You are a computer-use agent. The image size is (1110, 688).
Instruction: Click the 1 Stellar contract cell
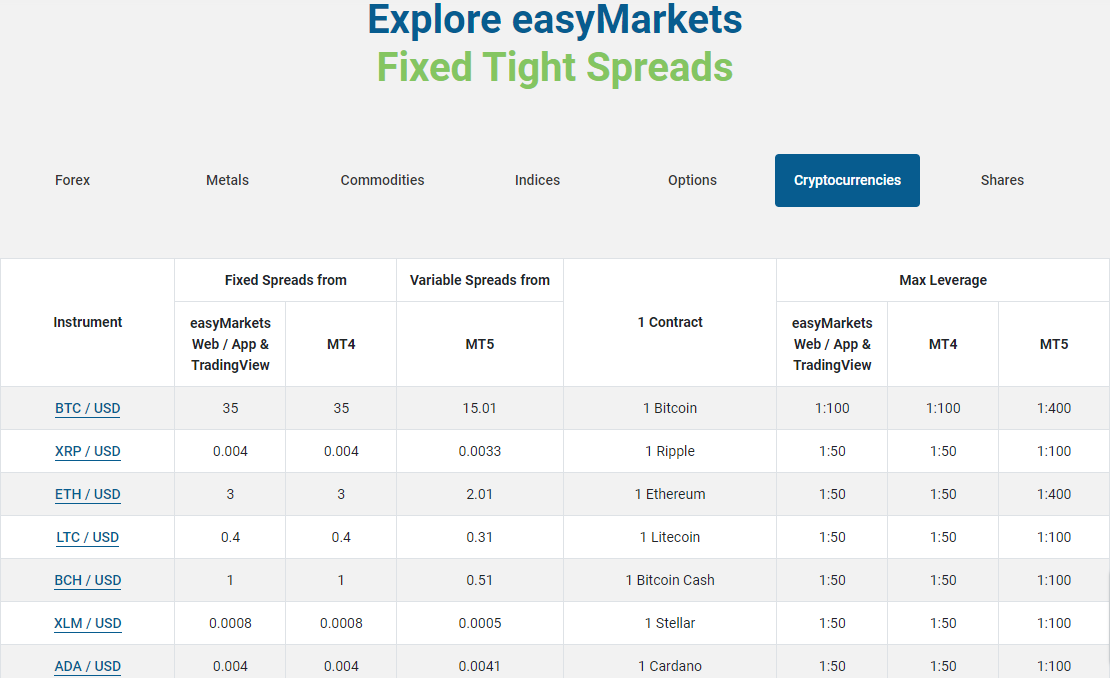[x=670, y=624]
